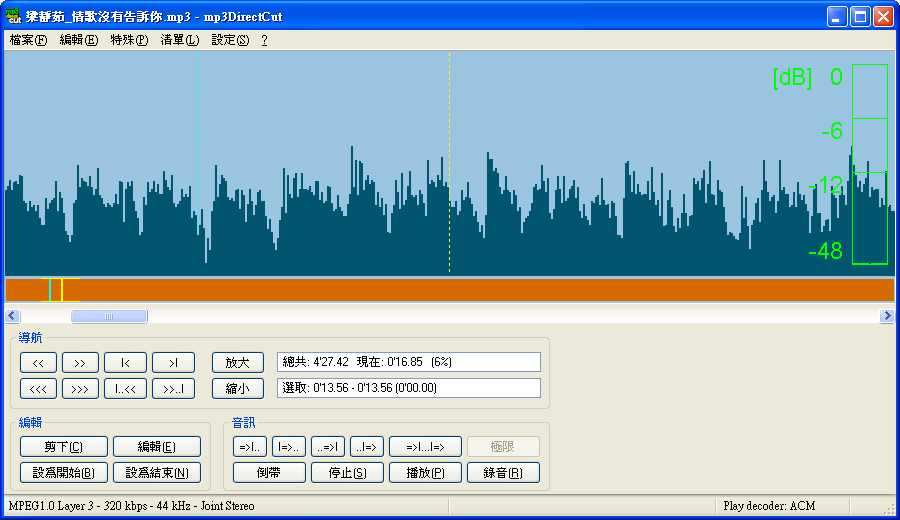Click the ..=>| audio preview button
This screenshot has height=520, width=900.
click(x=328, y=447)
